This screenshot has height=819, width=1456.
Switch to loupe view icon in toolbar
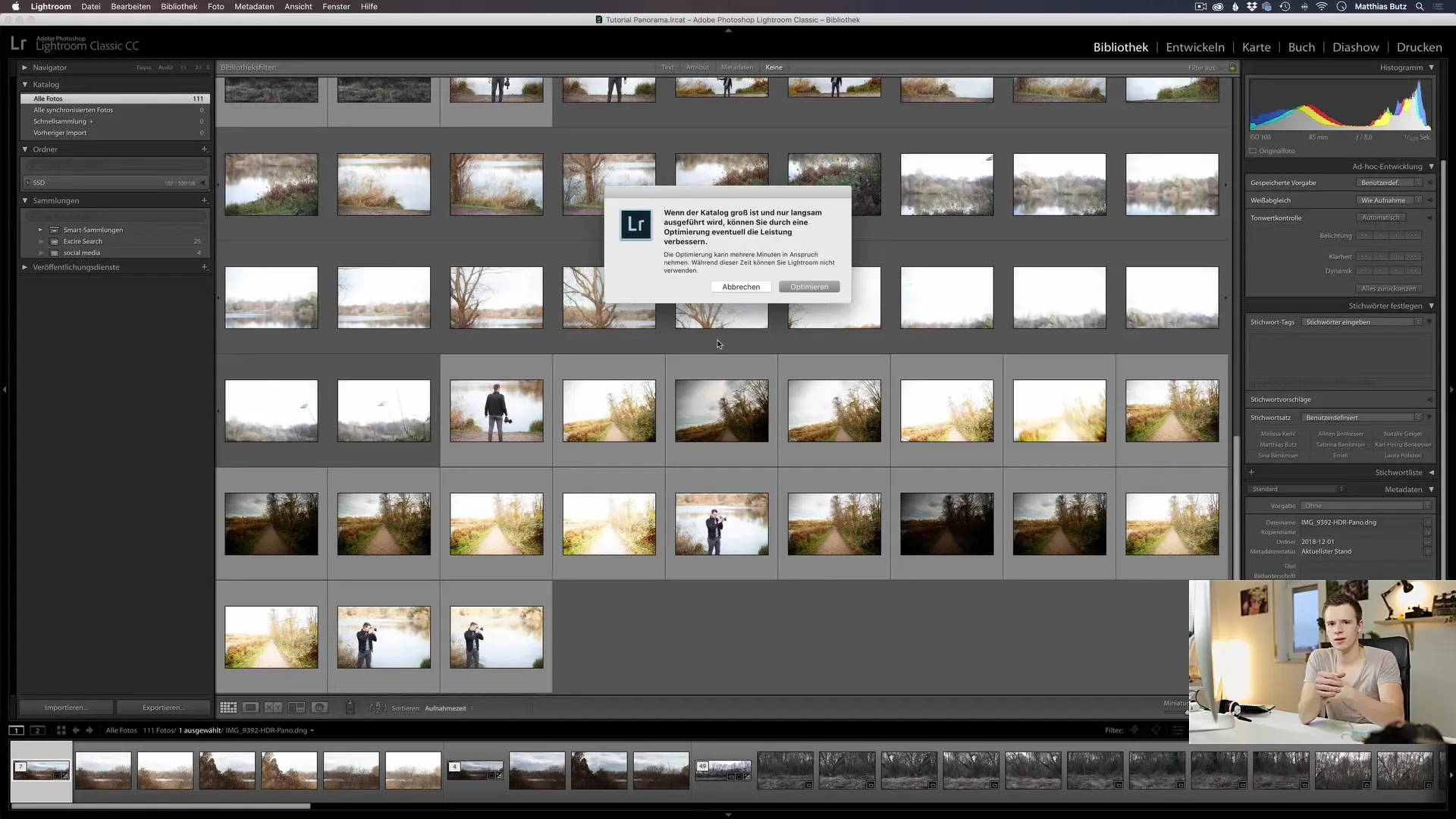(251, 708)
